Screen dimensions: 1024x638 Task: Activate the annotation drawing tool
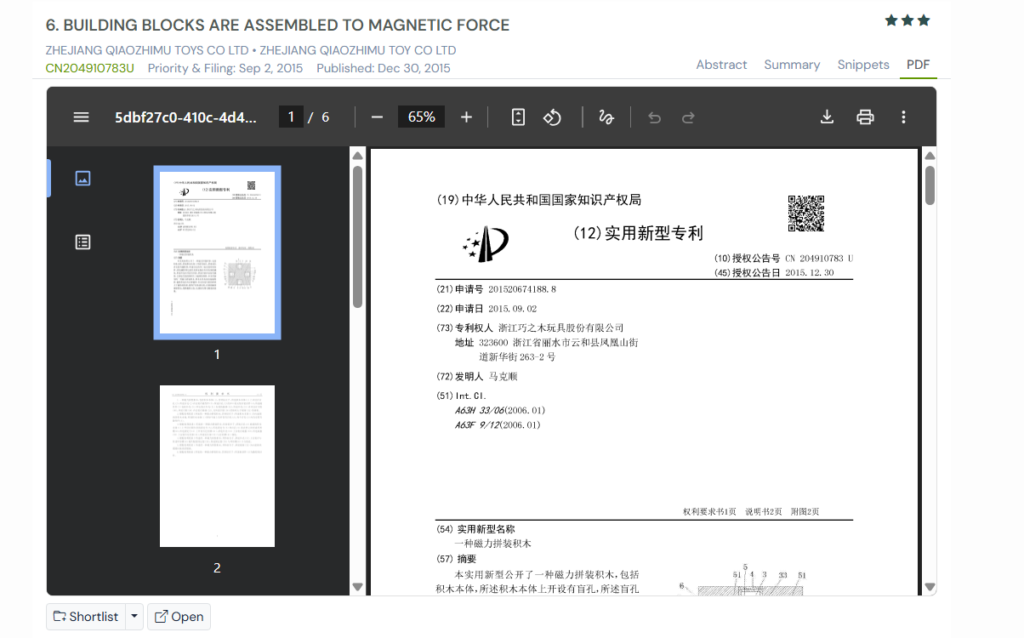click(605, 117)
